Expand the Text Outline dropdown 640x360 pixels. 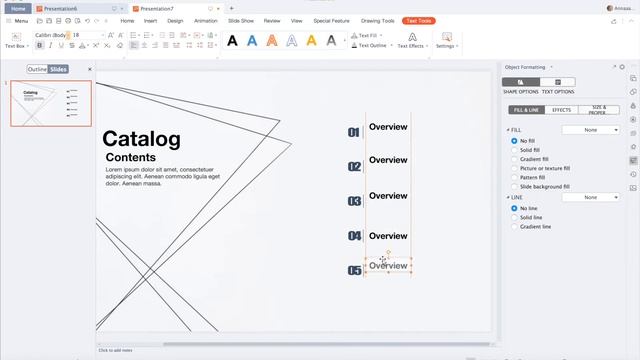pyautogui.click(x=391, y=45)
